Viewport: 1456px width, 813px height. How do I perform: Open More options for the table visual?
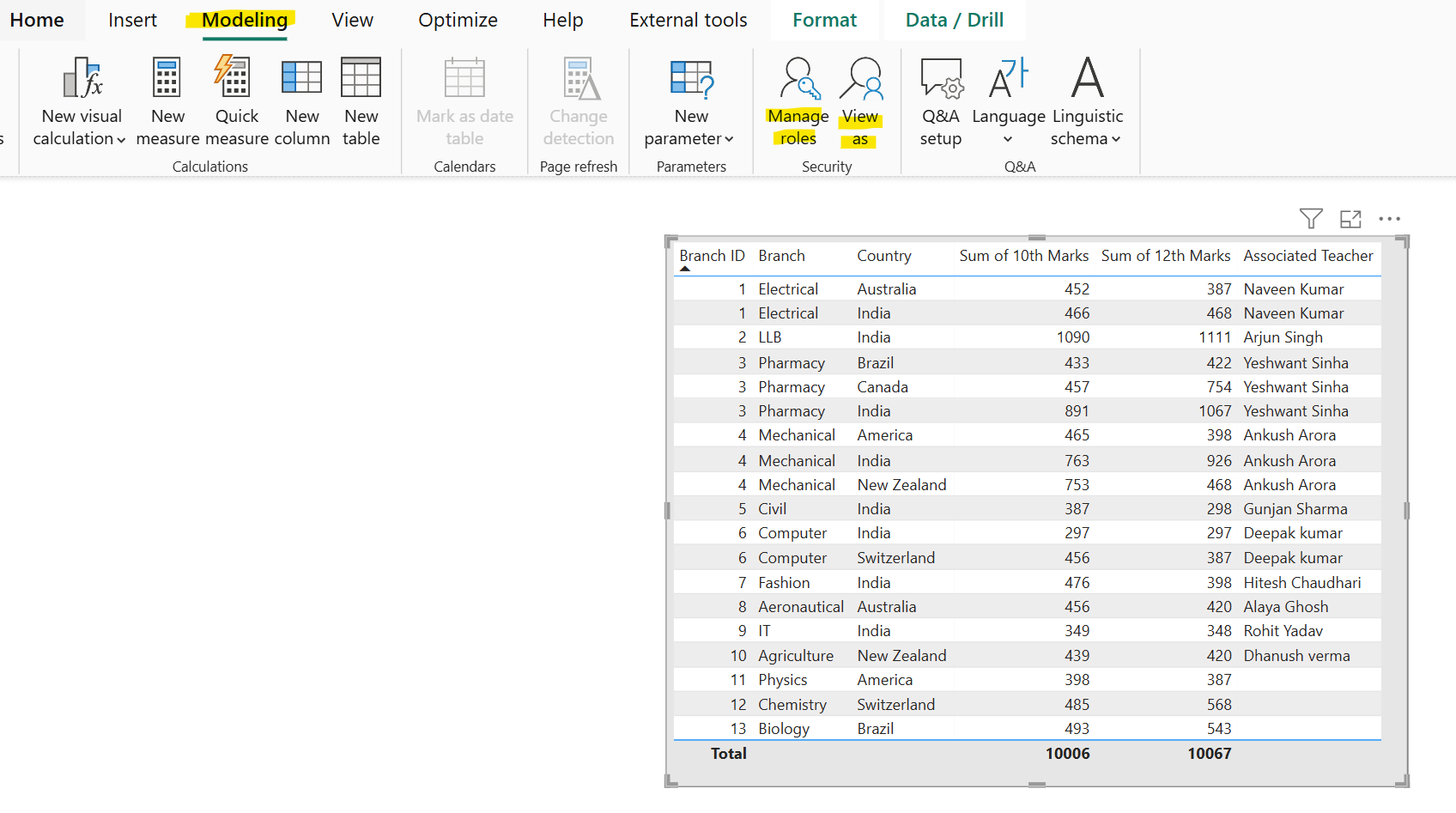(1389, 219)
